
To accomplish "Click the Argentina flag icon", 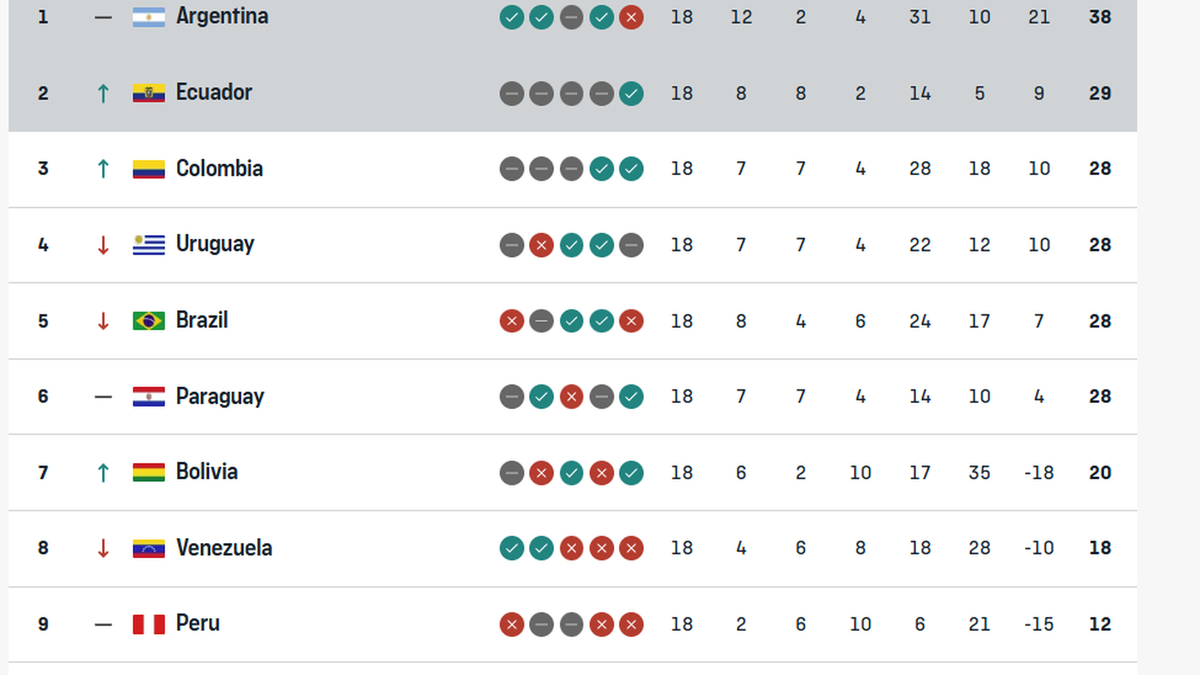I will tap(148, 17).
